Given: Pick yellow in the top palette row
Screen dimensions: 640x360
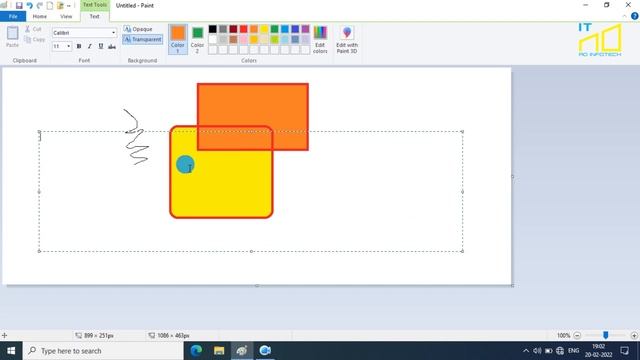Looking at the screenshot, I should coord(264,29).
